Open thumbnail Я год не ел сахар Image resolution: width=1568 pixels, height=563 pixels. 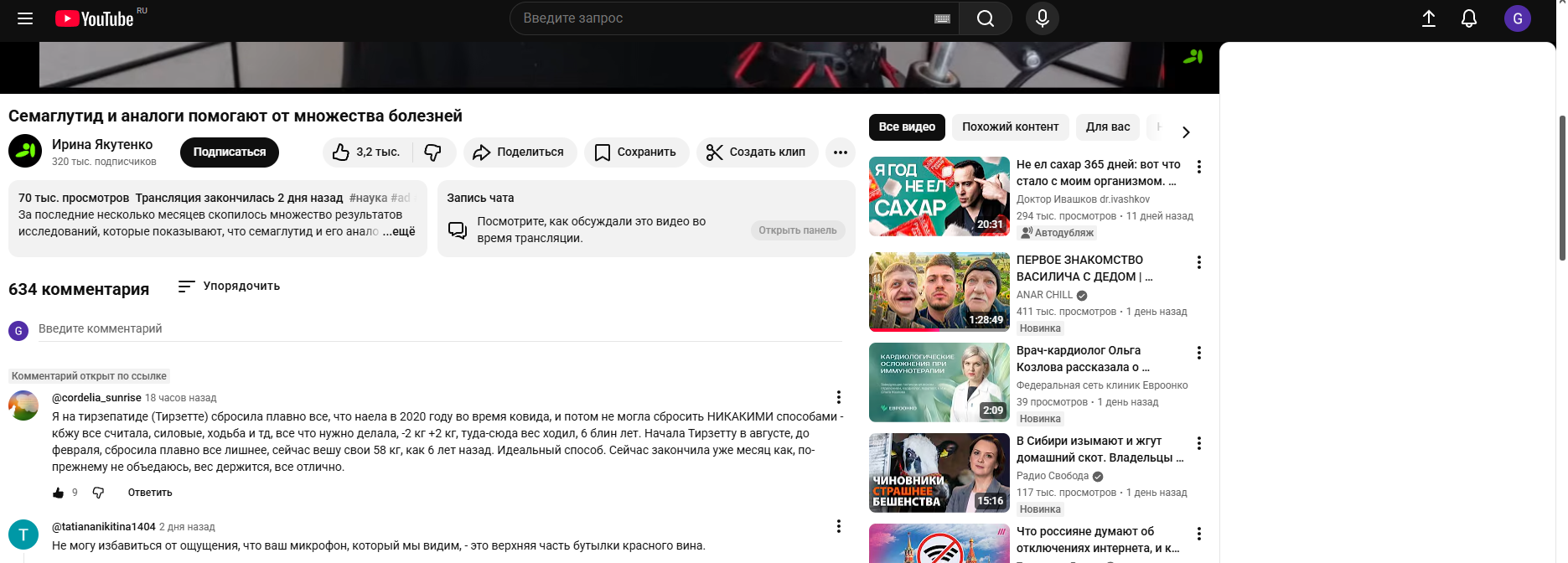click(939, 196)
